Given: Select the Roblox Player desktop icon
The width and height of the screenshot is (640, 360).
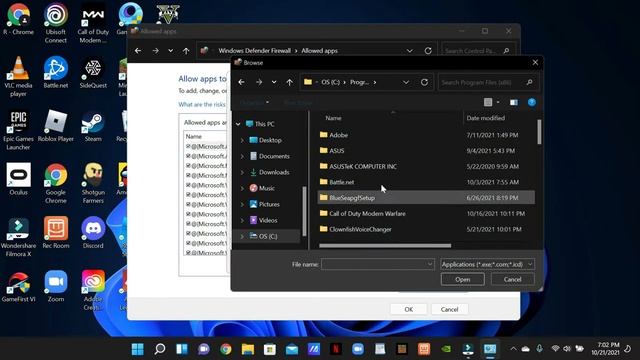Looking at the screenshot, I should pyautogui.click(x=56, y=126).
